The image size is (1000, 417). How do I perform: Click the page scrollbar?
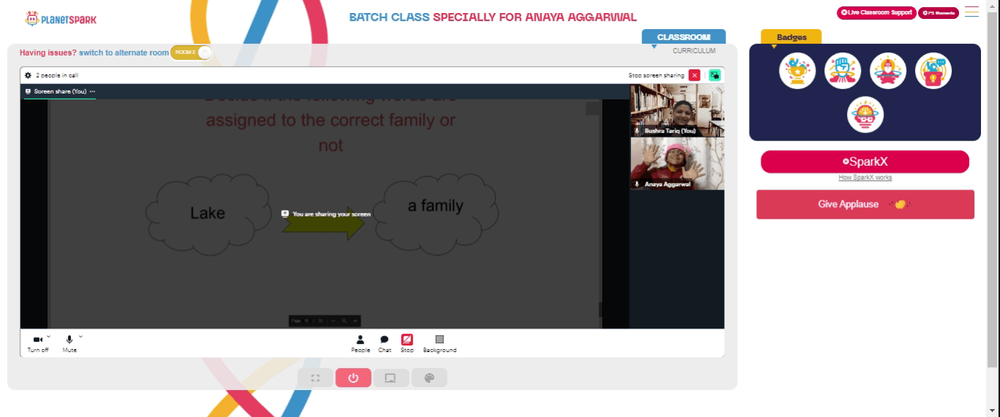point(992,191)
